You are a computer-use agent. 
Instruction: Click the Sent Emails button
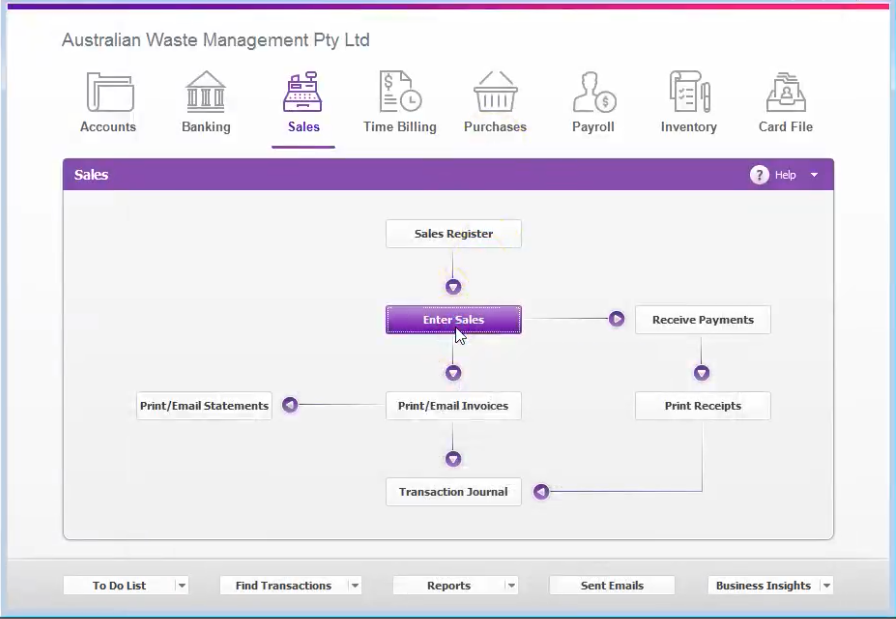(x=612, y=585)
